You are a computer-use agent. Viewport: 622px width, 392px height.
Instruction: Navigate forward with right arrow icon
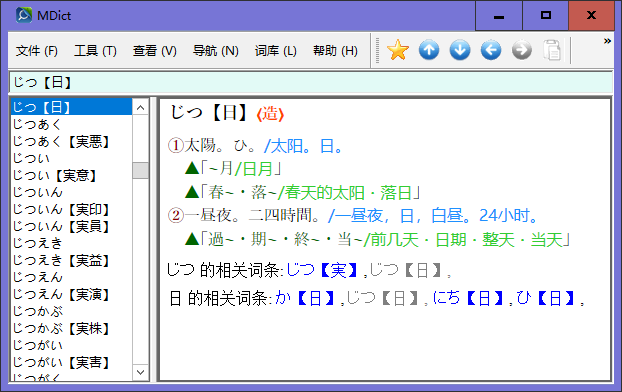[x=522, y=50]
